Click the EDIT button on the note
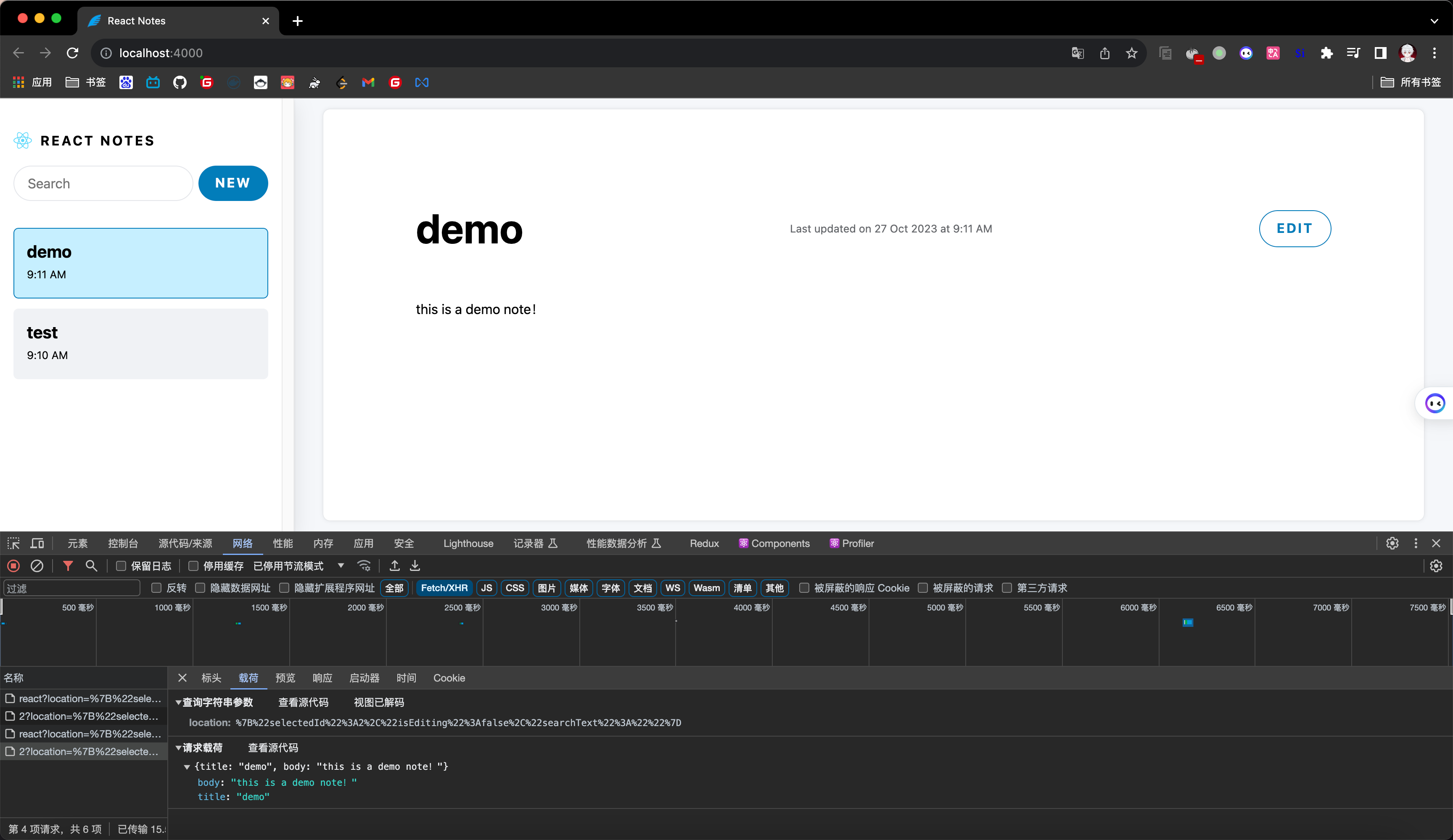Screen dimensions: 1453x840 pyautogui.click(x=1294, y=228)
